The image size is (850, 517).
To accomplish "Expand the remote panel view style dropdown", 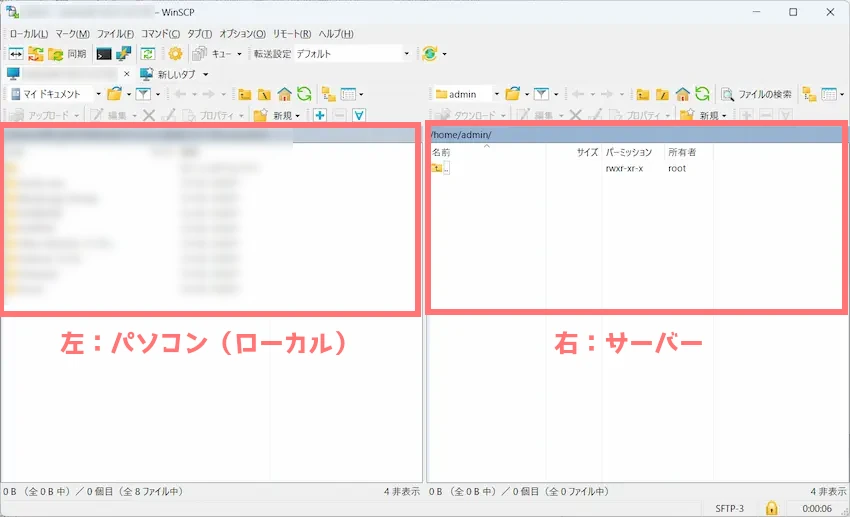I will [x=842, y=94].
